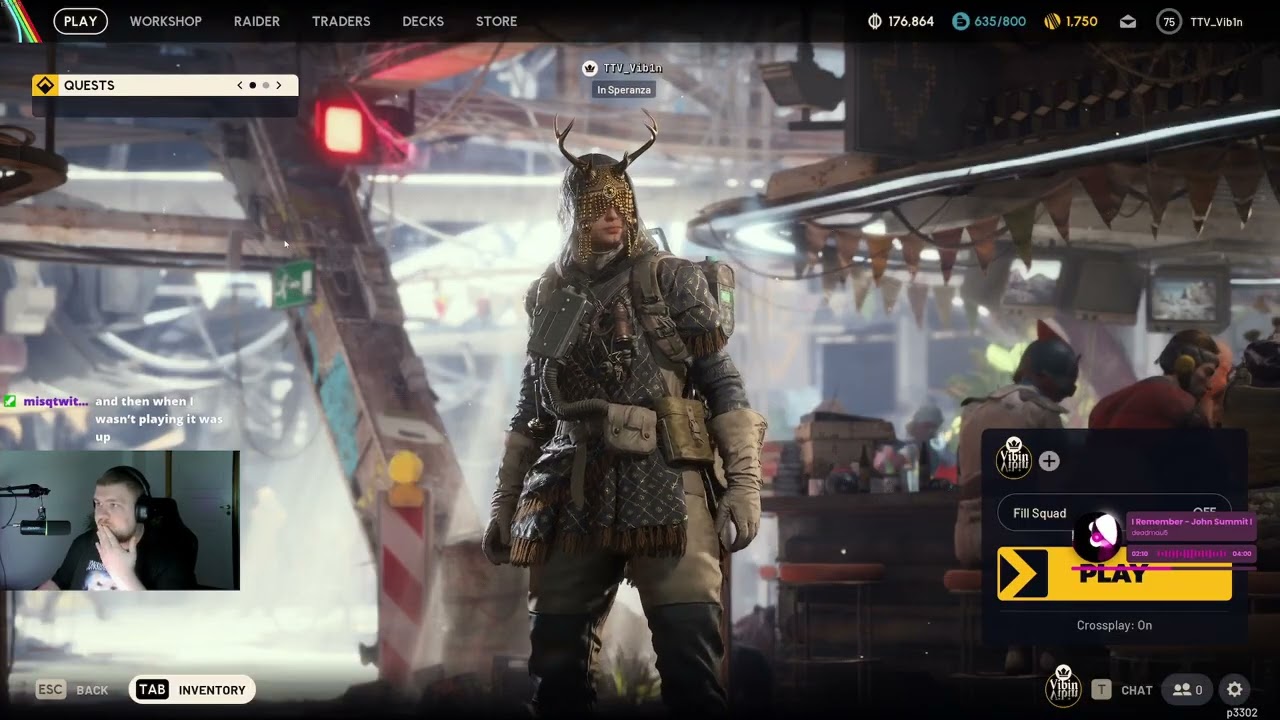The image size is (1280, 720).
Task: Open the TTV_Vib1n profile name in header
Action: 1216,22
